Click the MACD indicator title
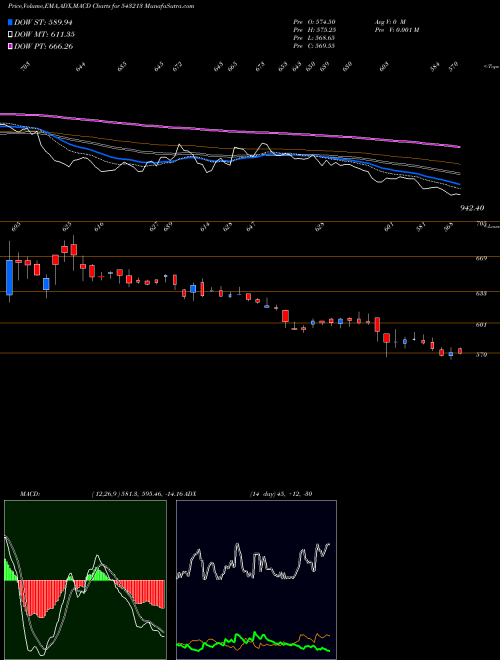Viewport: 500px width, 660px height. tap(30, 493)
